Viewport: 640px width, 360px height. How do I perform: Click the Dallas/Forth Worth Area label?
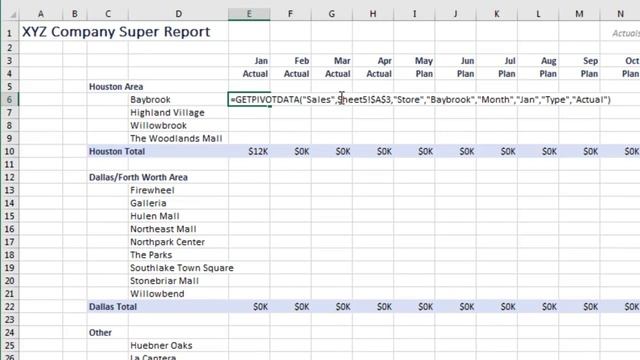(x=138, y=177)
